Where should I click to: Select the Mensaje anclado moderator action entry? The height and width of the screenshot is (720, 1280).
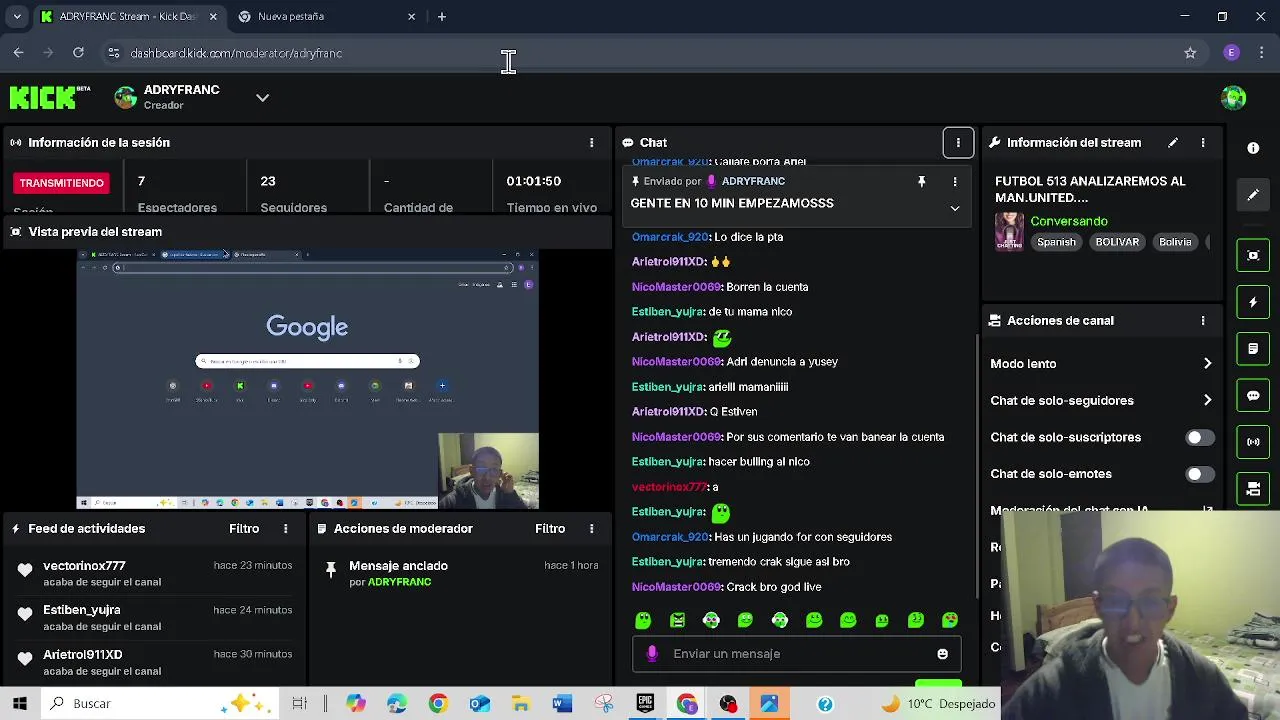(x=460, y=574)
